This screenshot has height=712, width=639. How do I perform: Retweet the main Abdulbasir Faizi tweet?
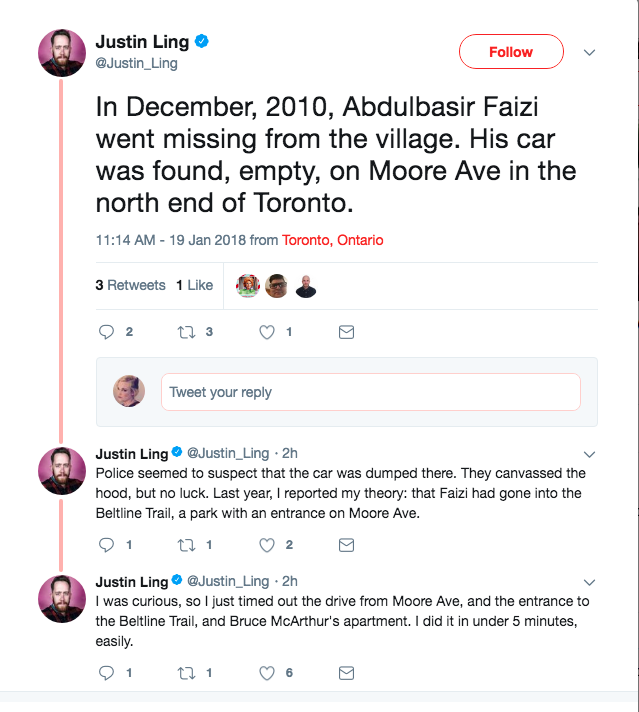tap(187, 332)
